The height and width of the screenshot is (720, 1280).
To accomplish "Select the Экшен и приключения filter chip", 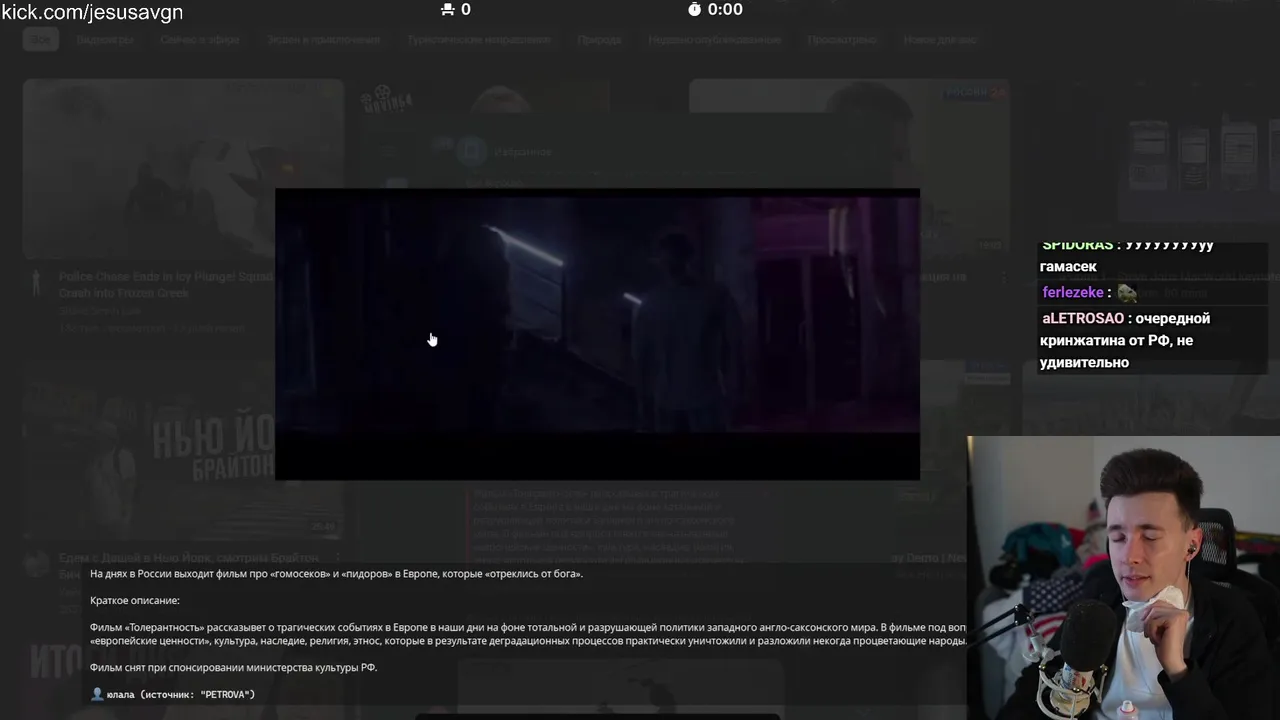I will (x=323, y=40).
